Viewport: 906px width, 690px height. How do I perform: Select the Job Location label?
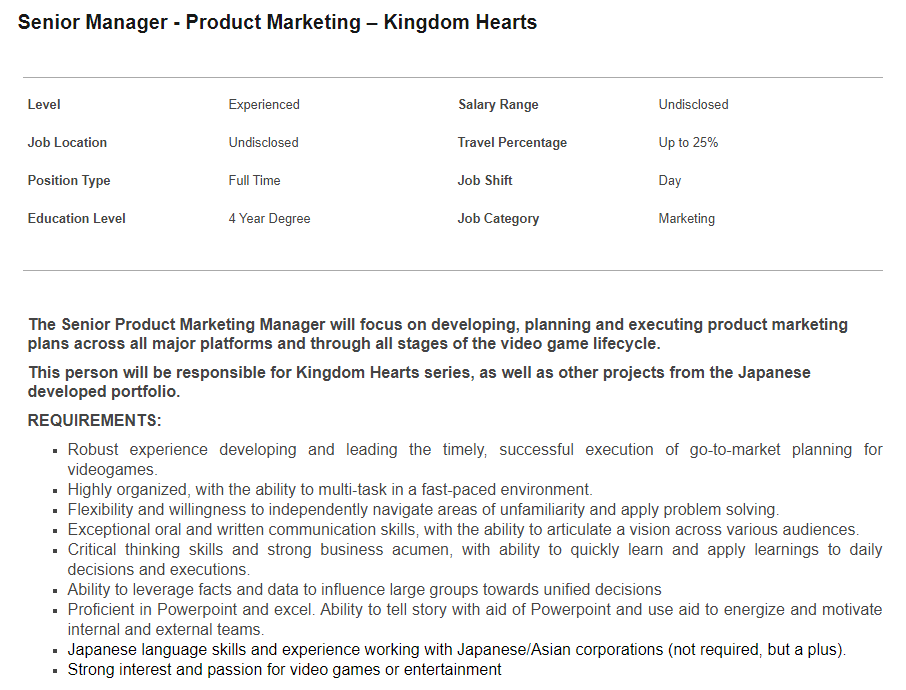(67, 143)
